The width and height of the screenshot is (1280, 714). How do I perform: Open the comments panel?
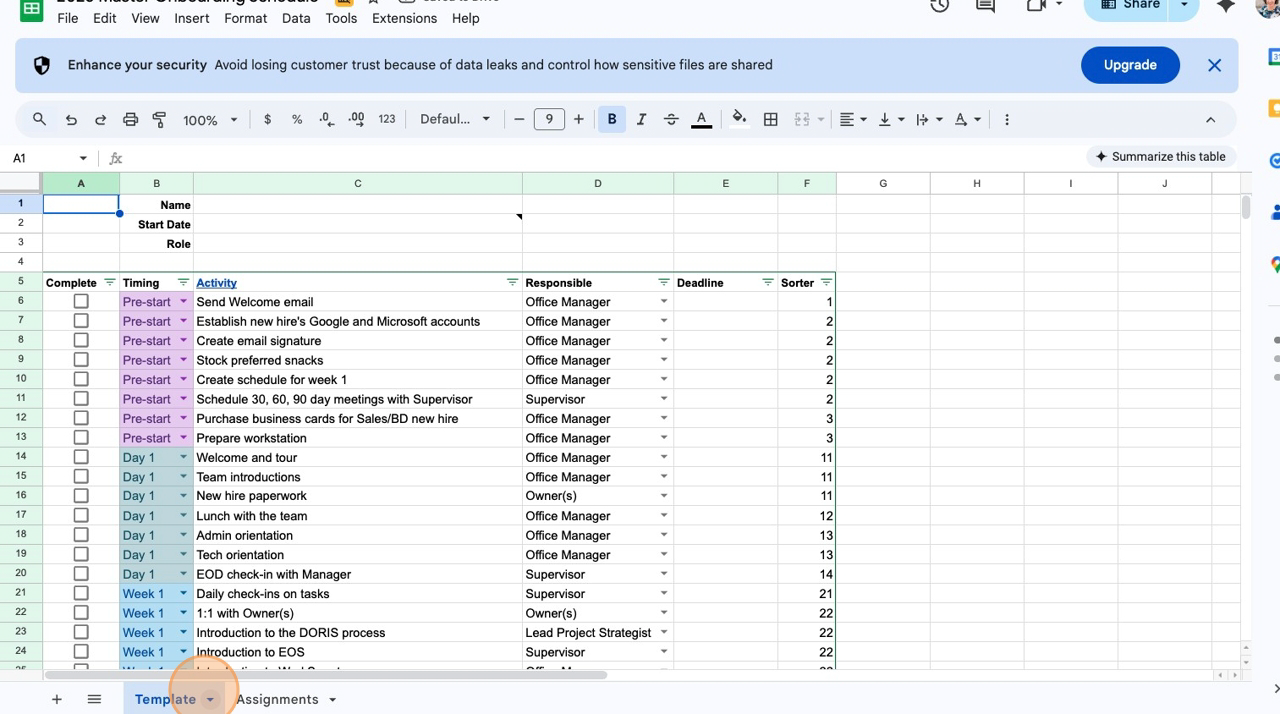coord(985,6)
